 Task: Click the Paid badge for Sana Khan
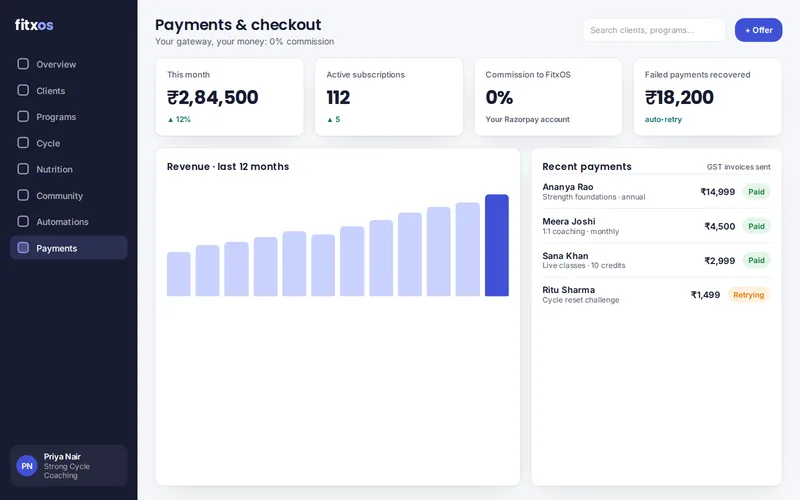[756, 260]
